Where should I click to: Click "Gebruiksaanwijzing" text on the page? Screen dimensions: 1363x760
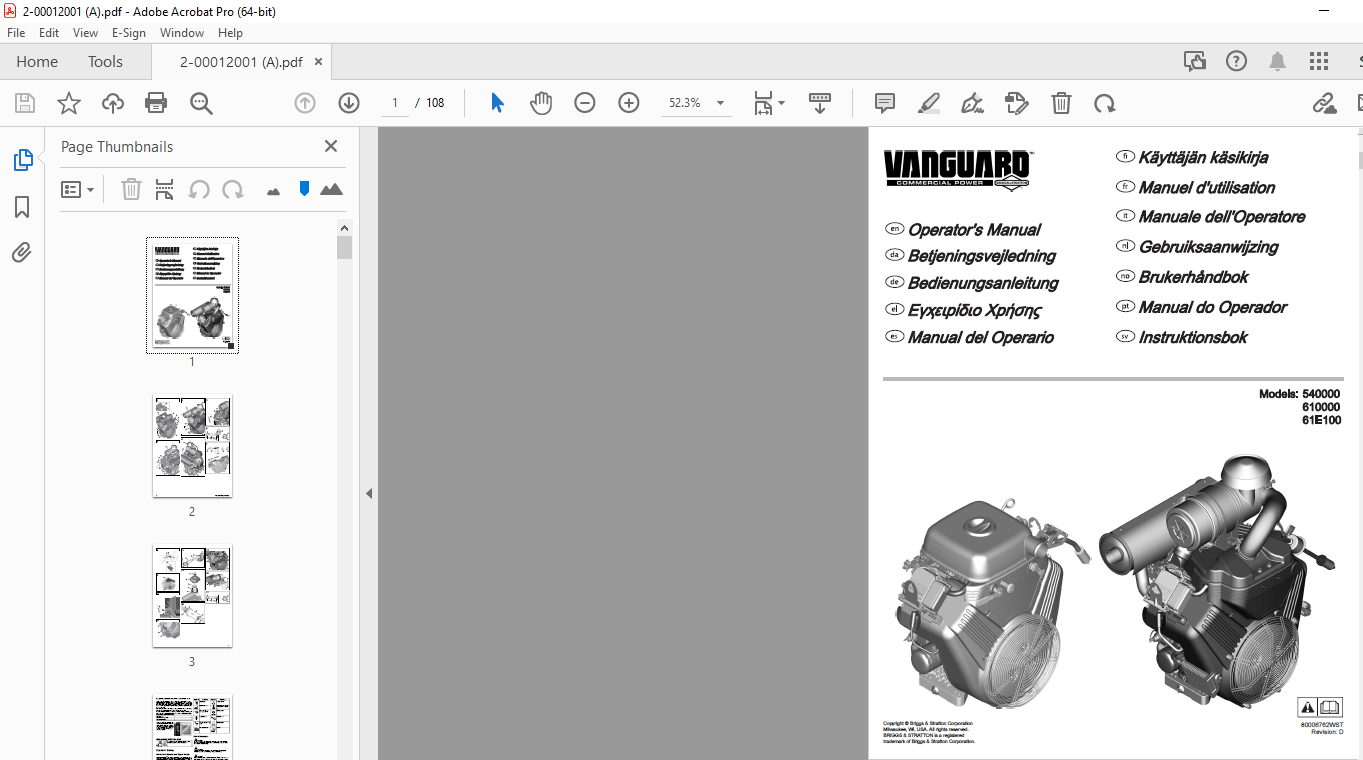click(x=1208, y=247)
